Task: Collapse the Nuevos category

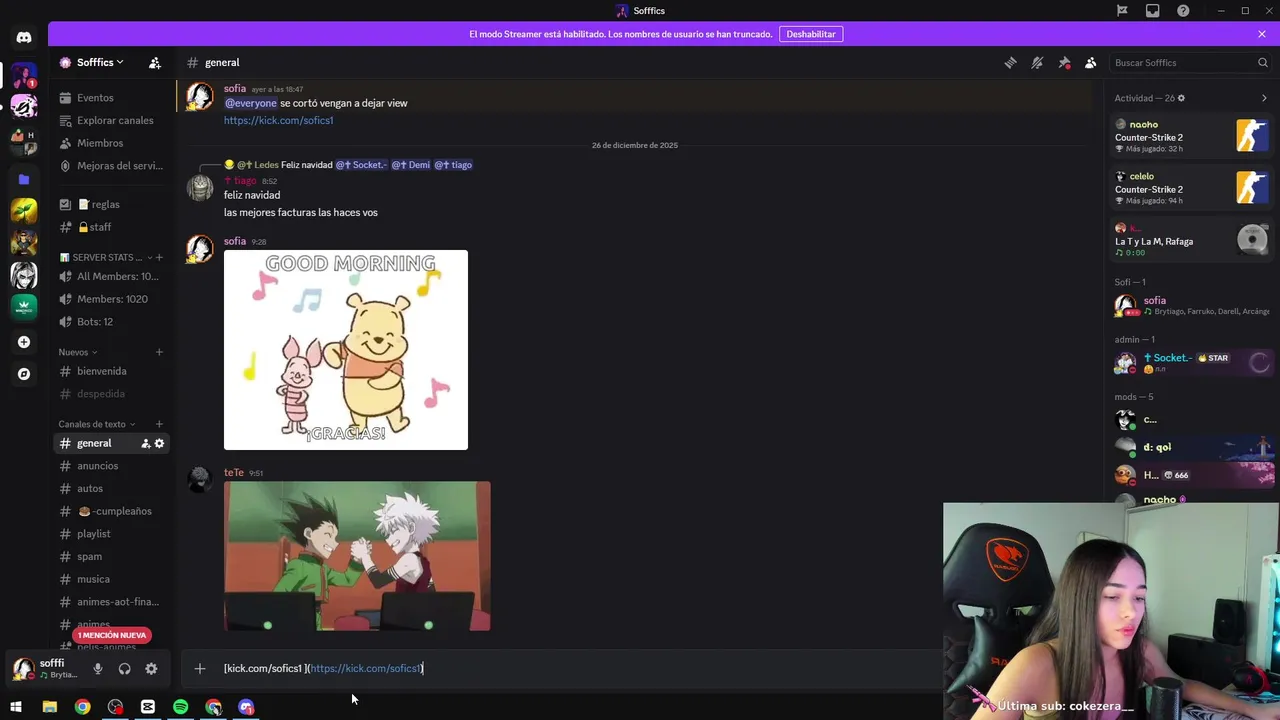Action: 78,352
